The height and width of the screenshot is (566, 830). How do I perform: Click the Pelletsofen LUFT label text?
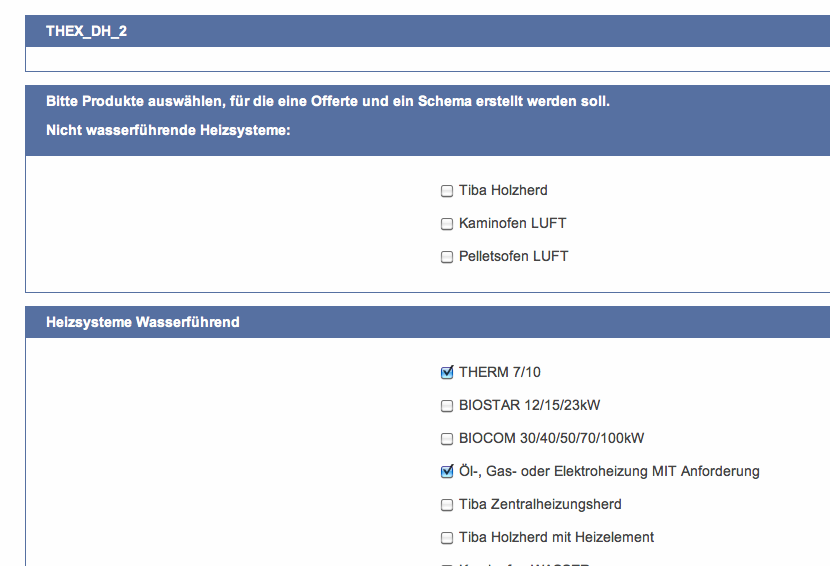click(x=513, y=256)
